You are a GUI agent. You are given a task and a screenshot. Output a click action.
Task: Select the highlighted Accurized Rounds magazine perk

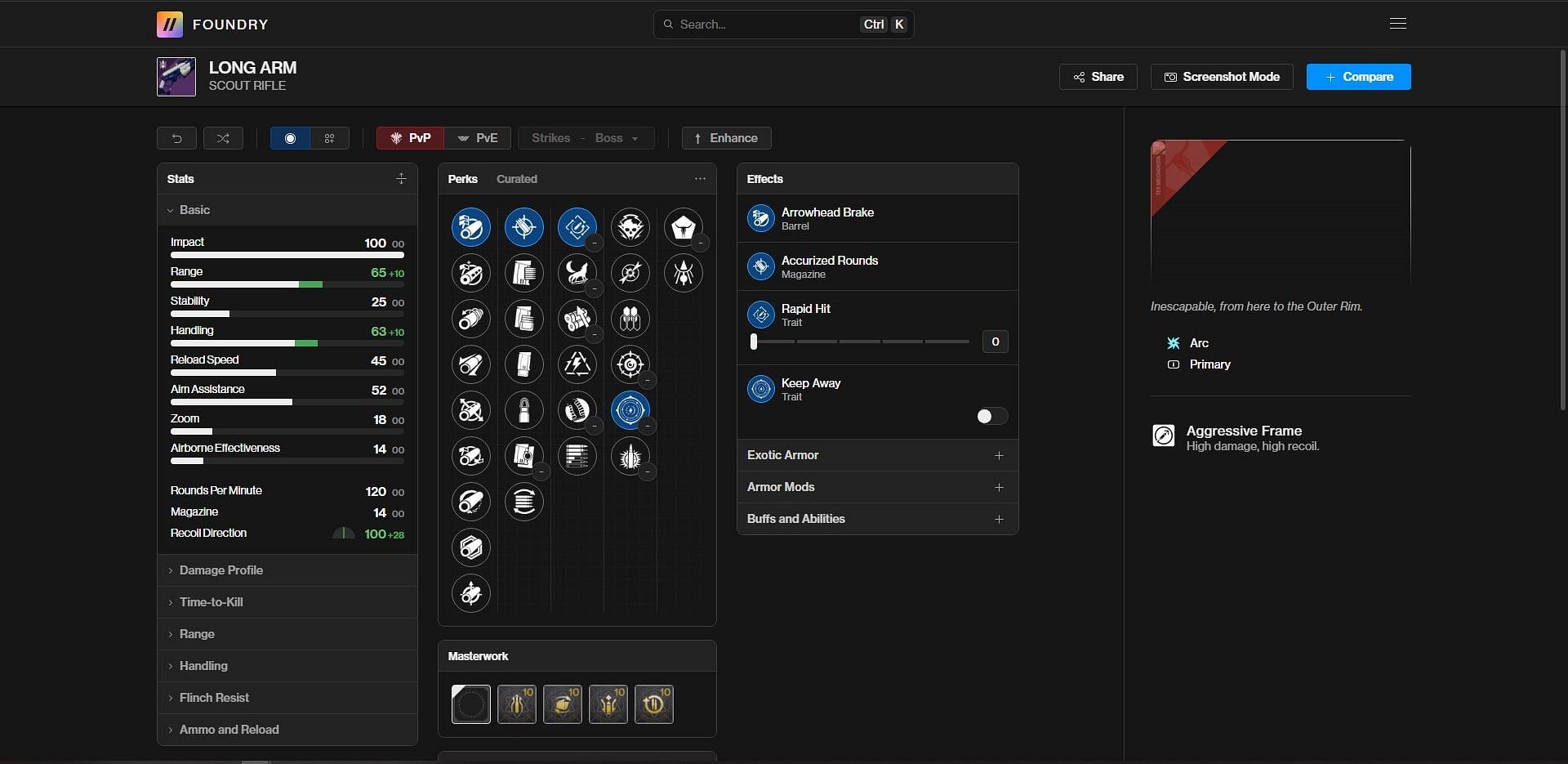pos(524,227)
